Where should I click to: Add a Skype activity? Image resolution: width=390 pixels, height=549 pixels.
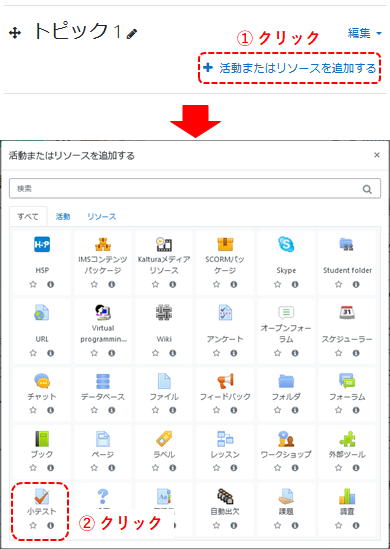click(286, 244)
